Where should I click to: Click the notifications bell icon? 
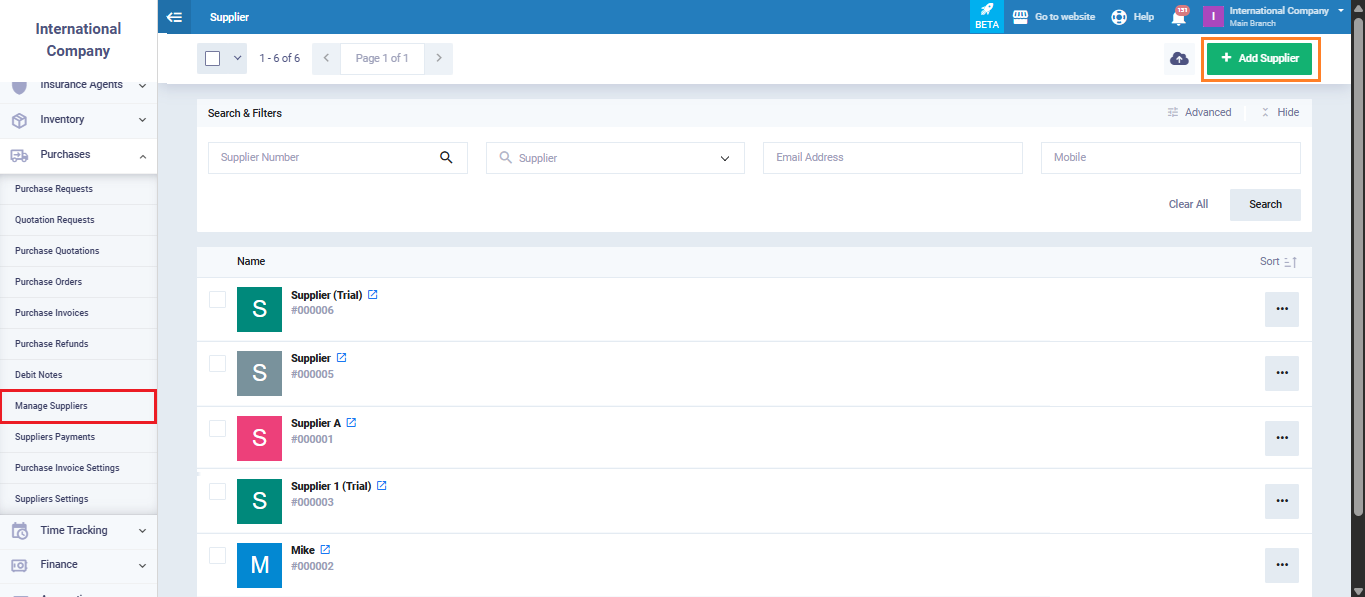[x=1179, y=17]
